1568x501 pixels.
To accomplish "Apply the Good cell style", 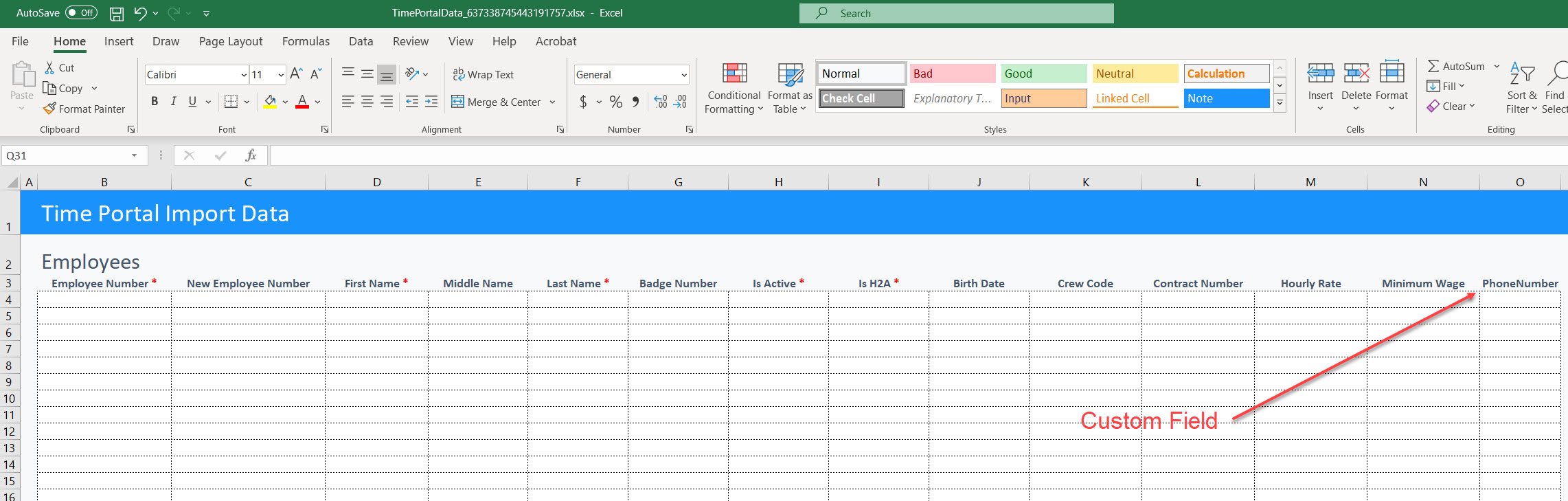I will coord(1044,74).
